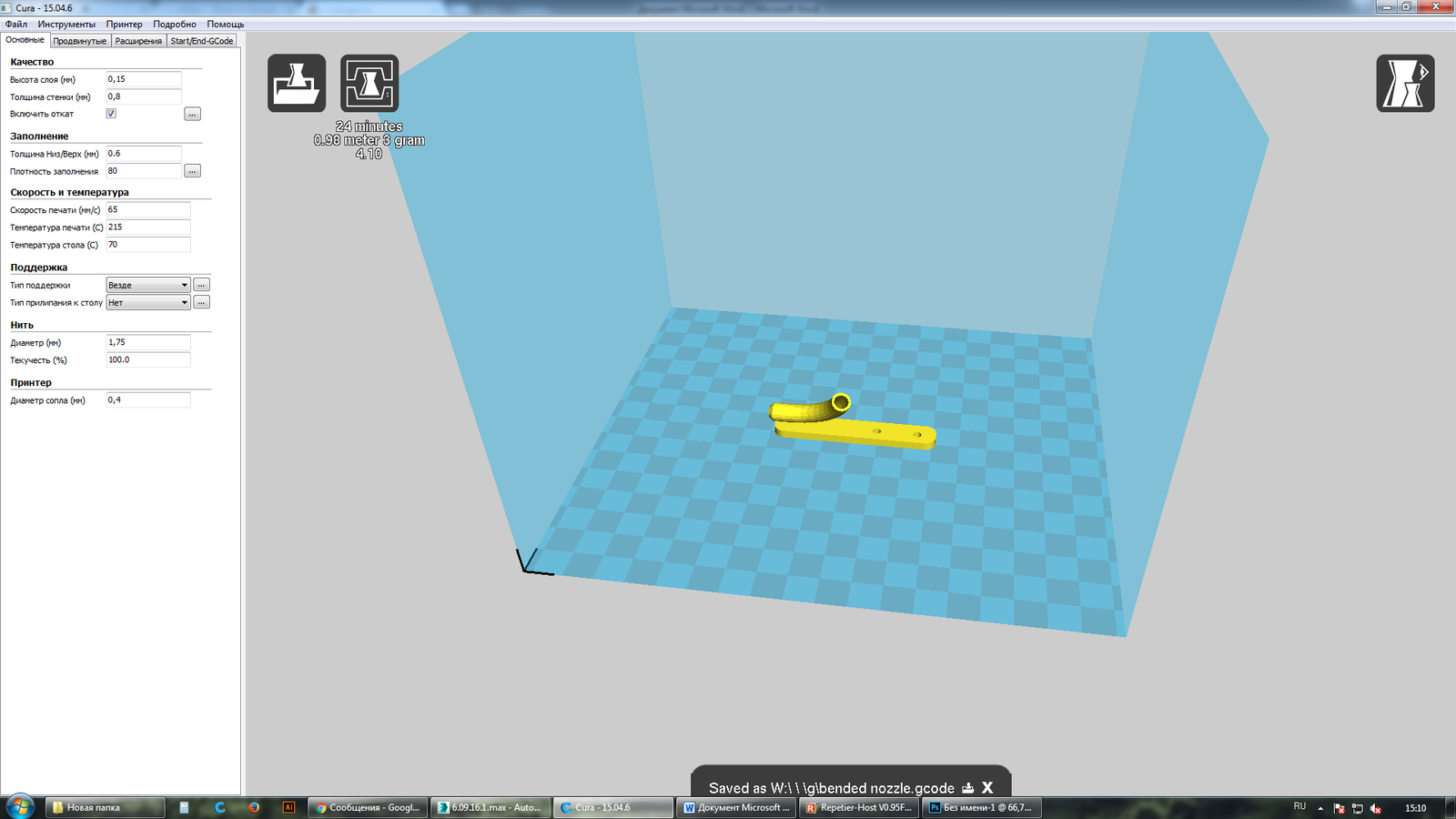Screen dimensions: 1456x819
Task: Click the Диаметр сопла input field
Action: pyautogui.click(x=148, y=399)
